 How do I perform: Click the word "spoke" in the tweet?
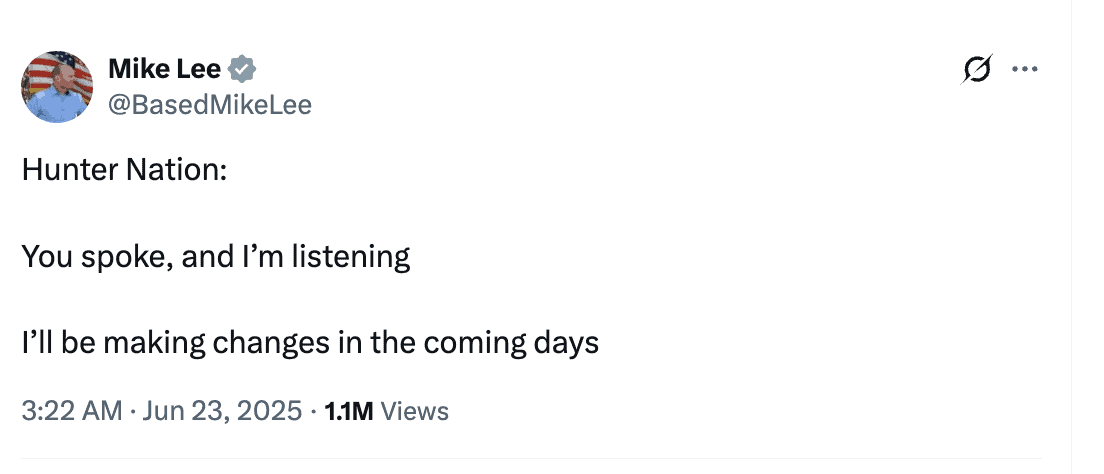(113, 257)
